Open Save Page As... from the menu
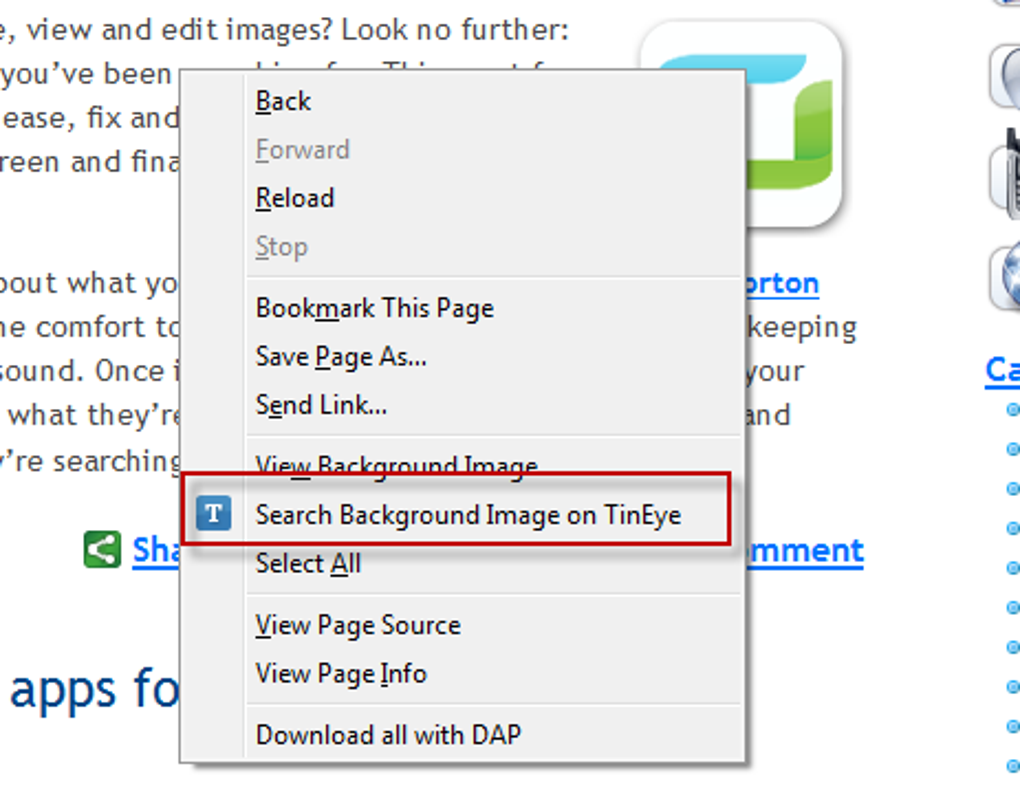The image size is (1020, 786). pyautogui.click(x=341, y=356)
